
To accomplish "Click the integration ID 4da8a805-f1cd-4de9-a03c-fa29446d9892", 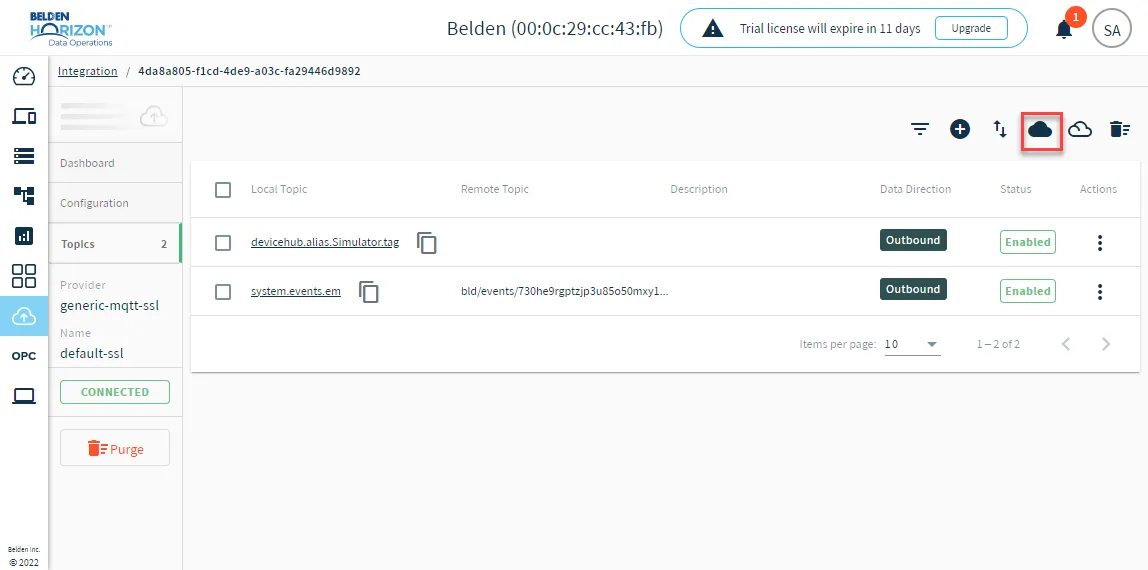I will (x=249, y=71).
